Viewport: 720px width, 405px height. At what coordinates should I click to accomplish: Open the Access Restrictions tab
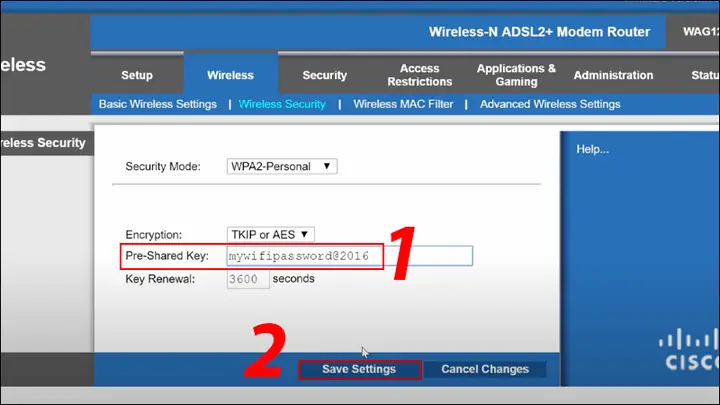click(x=420, y=75)
